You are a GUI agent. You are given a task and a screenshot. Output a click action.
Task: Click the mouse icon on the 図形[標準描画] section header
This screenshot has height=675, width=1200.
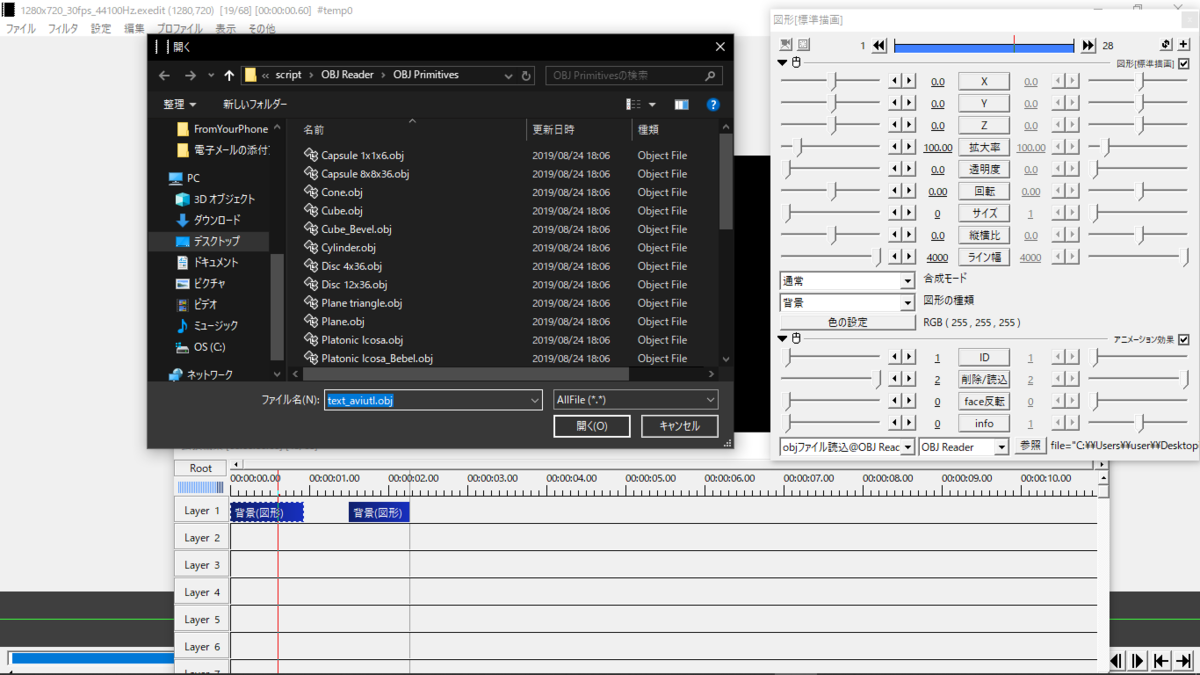(797, 63)
